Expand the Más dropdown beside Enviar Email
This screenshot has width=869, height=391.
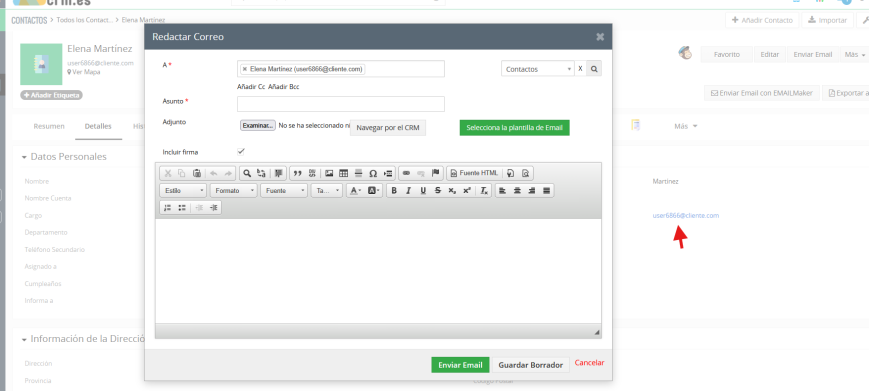[855, 54]
